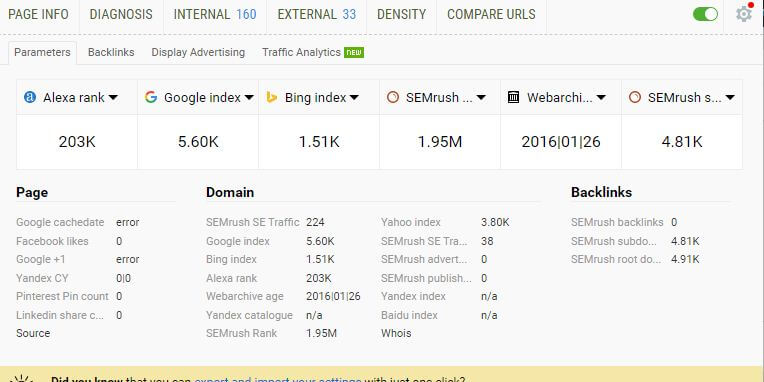
Task: Click the 1.95M SEMrush rank value card
Action: tap(440, 142)
